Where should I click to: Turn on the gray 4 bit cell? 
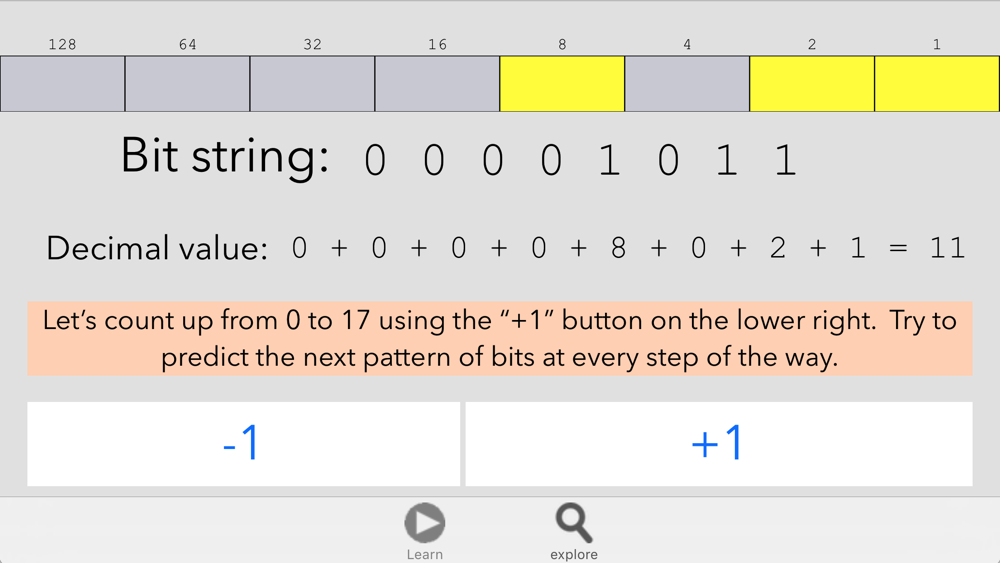point(687,84)
